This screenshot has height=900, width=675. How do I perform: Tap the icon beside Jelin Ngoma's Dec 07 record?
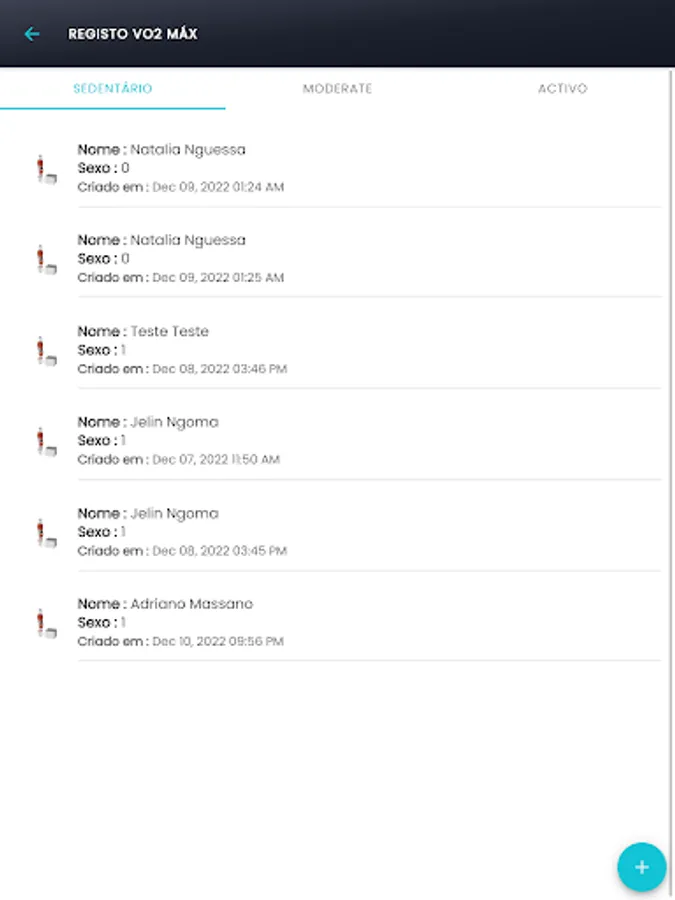[x=44, y=440]
